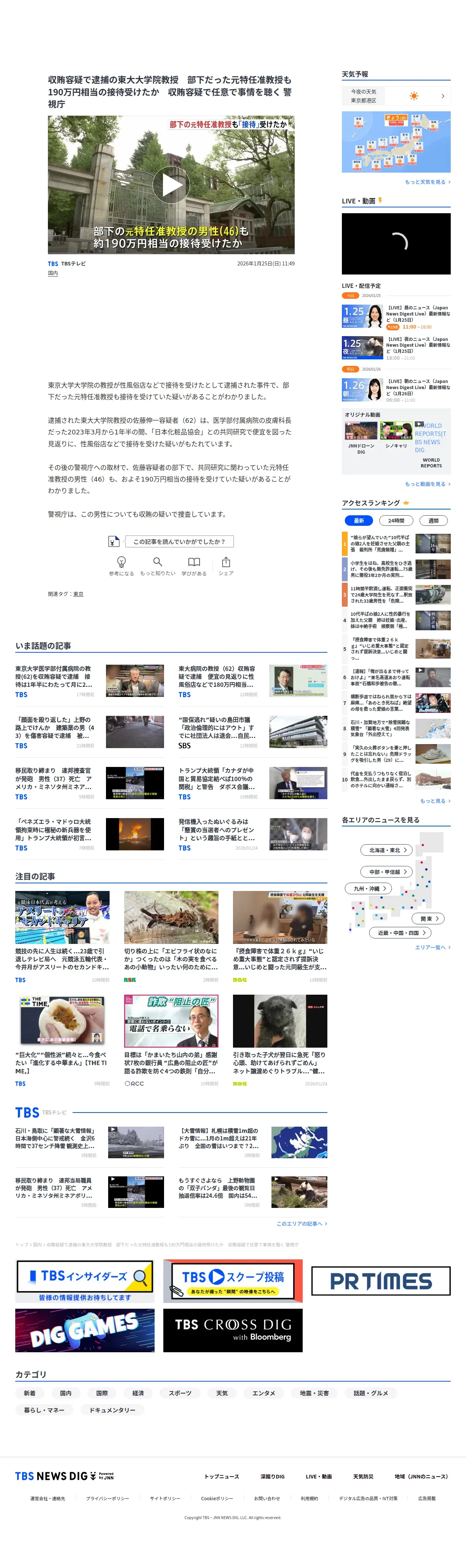Click the lightbulb 参考になる reaction icon
Viewport: 466px width, 1568px height.
coord(121,561)
